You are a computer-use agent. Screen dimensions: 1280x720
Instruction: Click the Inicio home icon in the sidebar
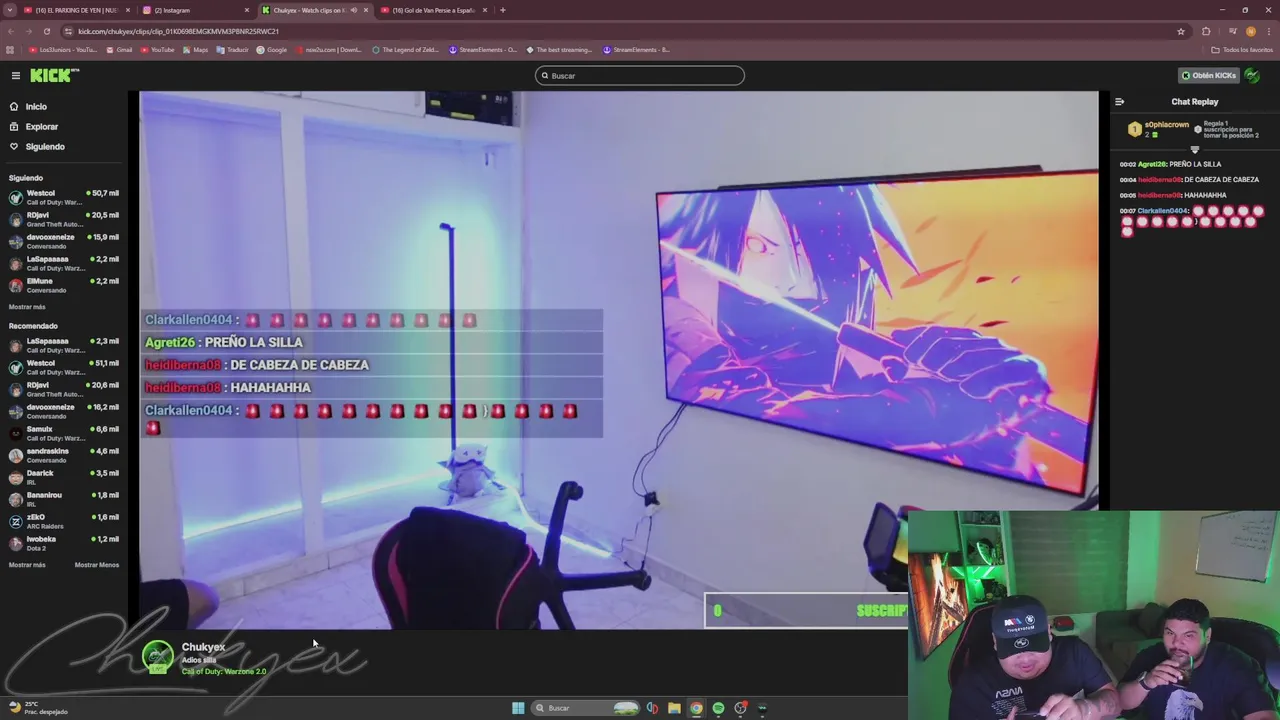coord(14,106)
